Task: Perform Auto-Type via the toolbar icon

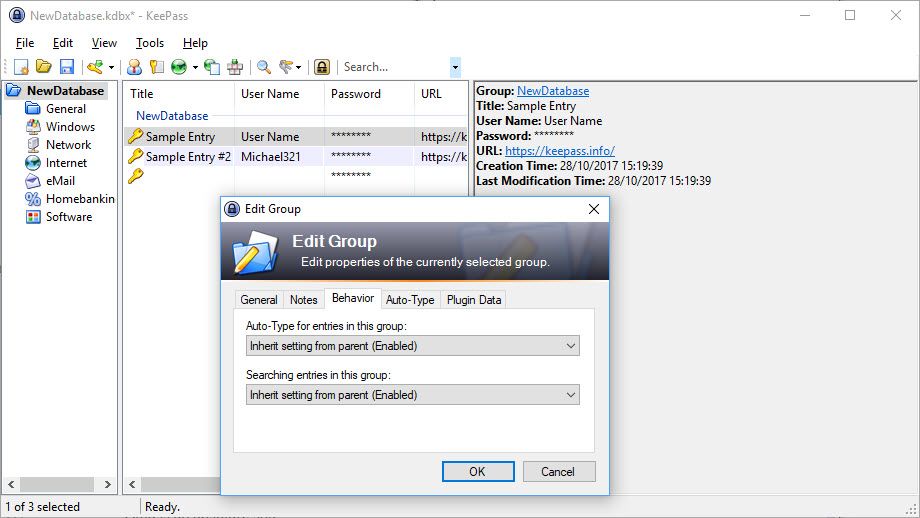Action: [235, 67]
